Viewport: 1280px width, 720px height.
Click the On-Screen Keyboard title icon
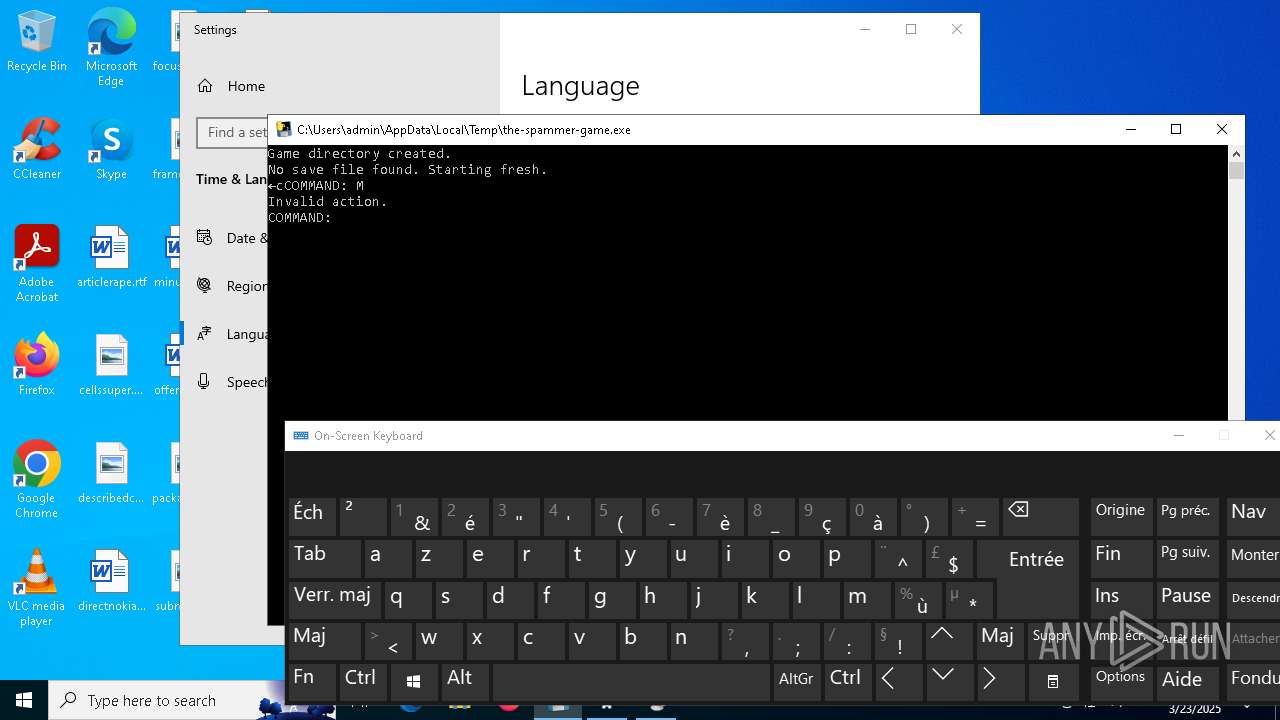tap(301, 436)
